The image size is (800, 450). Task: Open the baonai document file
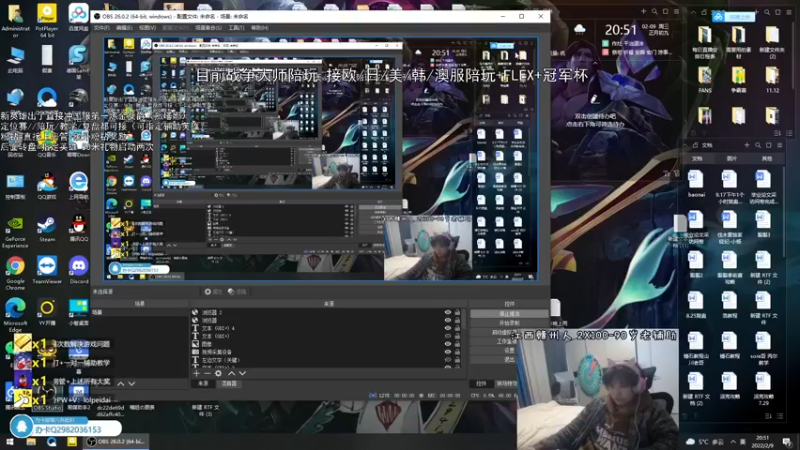tap(696, 184)
